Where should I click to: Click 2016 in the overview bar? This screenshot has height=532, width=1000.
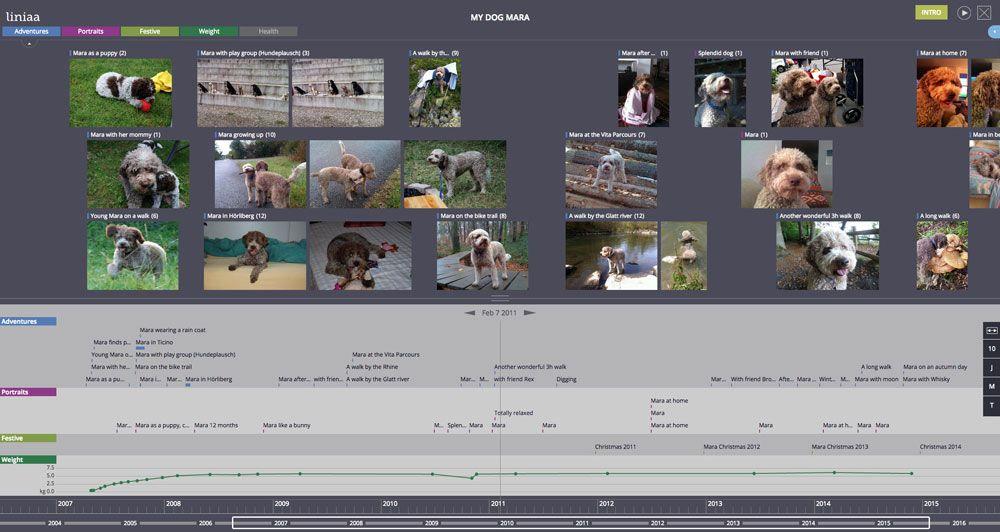(x=959, y=523)
